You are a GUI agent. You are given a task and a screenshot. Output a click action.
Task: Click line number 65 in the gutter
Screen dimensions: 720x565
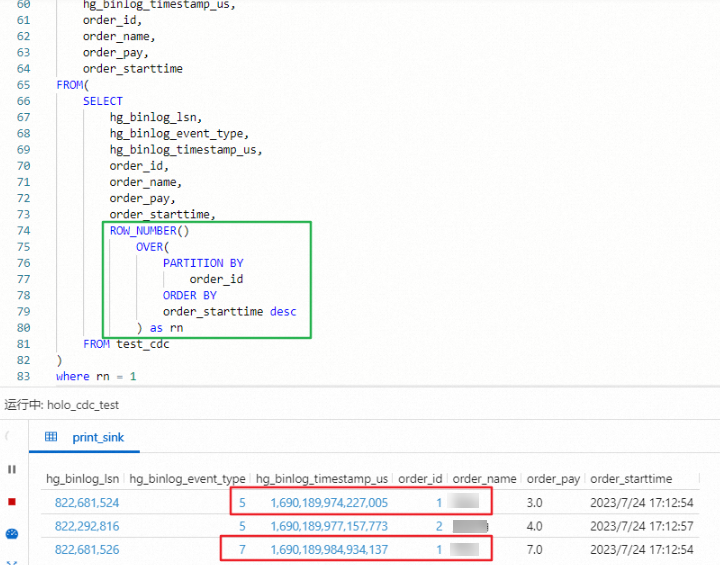(x=23, y=85)
